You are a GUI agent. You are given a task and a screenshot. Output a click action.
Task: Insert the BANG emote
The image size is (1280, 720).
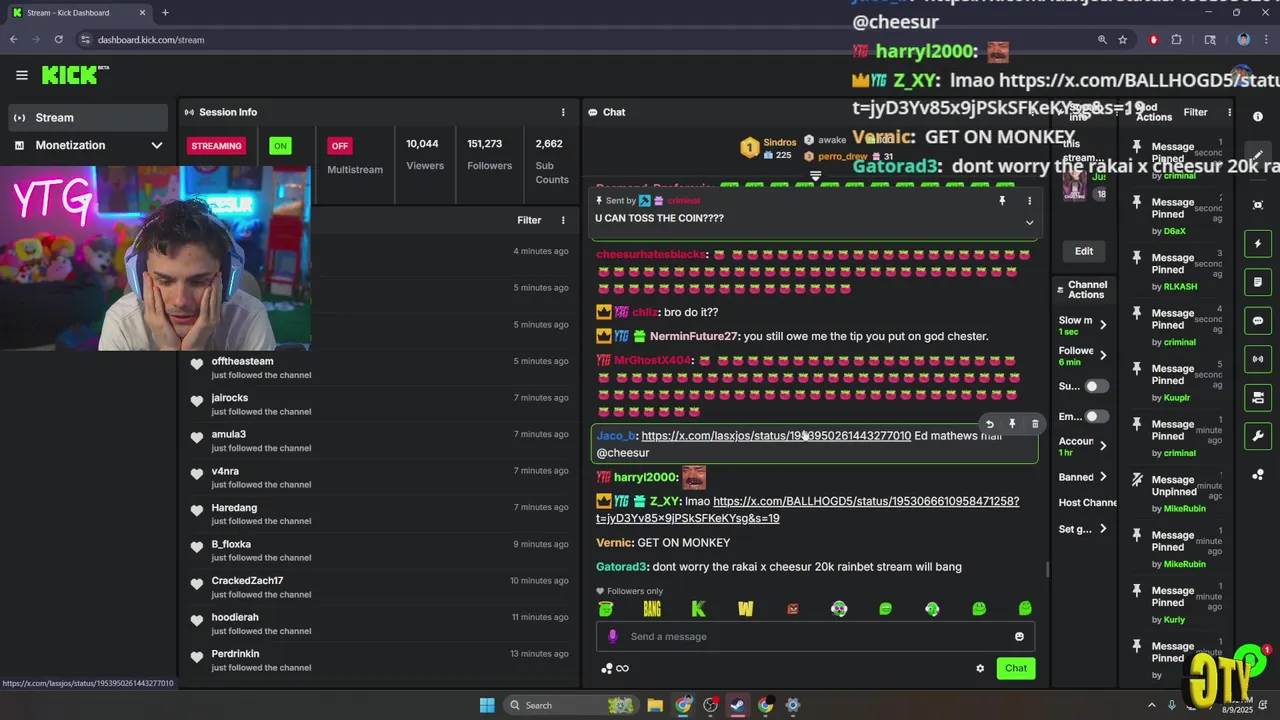(x=652, y=608)
